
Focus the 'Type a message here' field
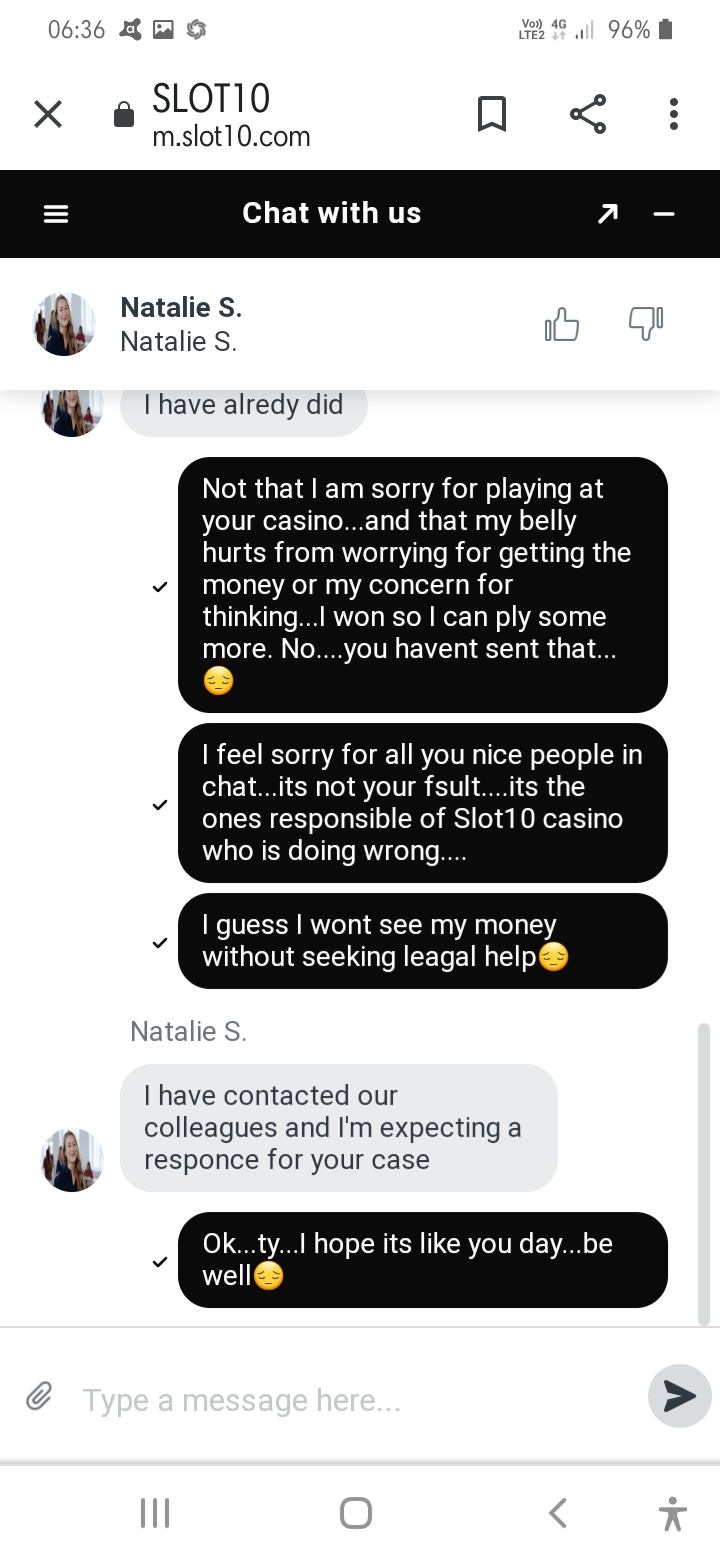(x=350, y=1400)
